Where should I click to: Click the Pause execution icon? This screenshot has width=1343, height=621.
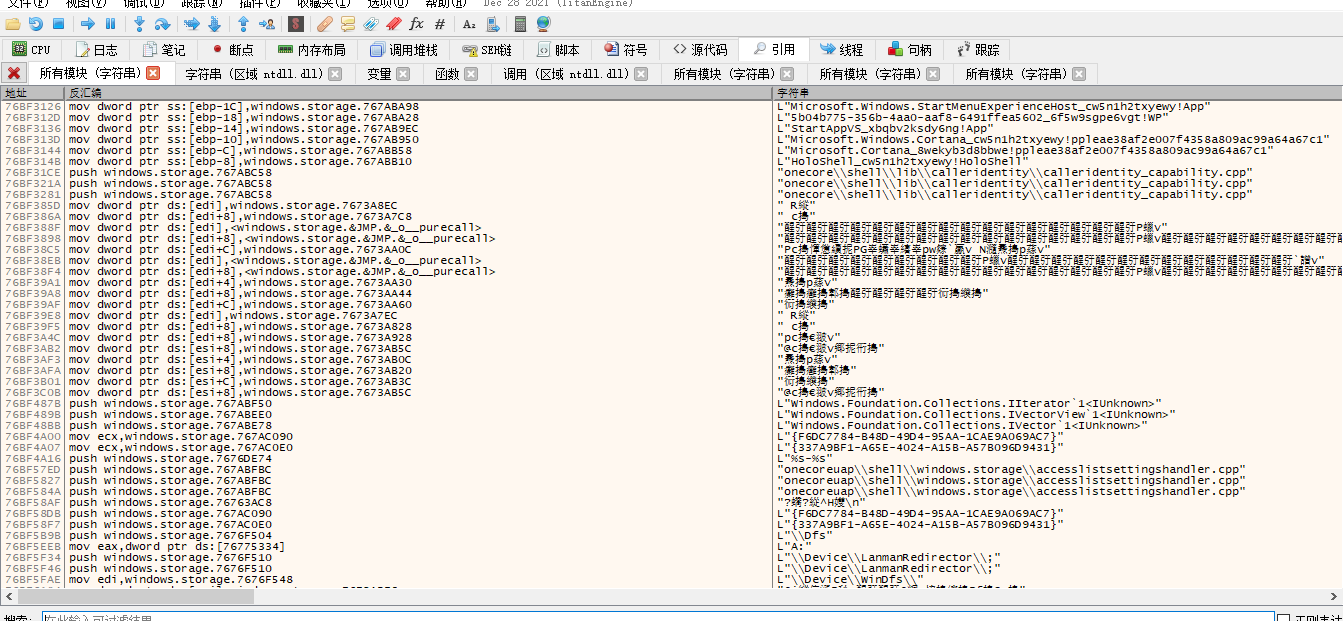pos(110,23)
